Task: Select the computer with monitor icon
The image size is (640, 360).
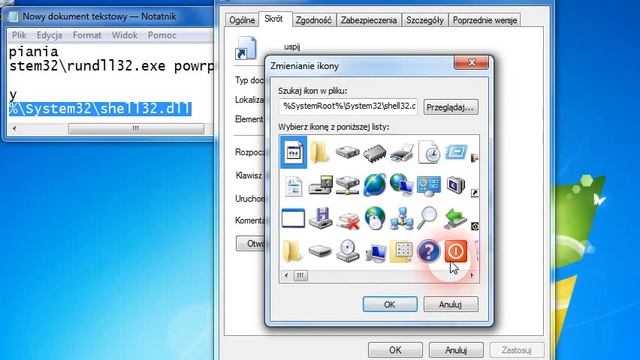Action: tap(375, 252)
